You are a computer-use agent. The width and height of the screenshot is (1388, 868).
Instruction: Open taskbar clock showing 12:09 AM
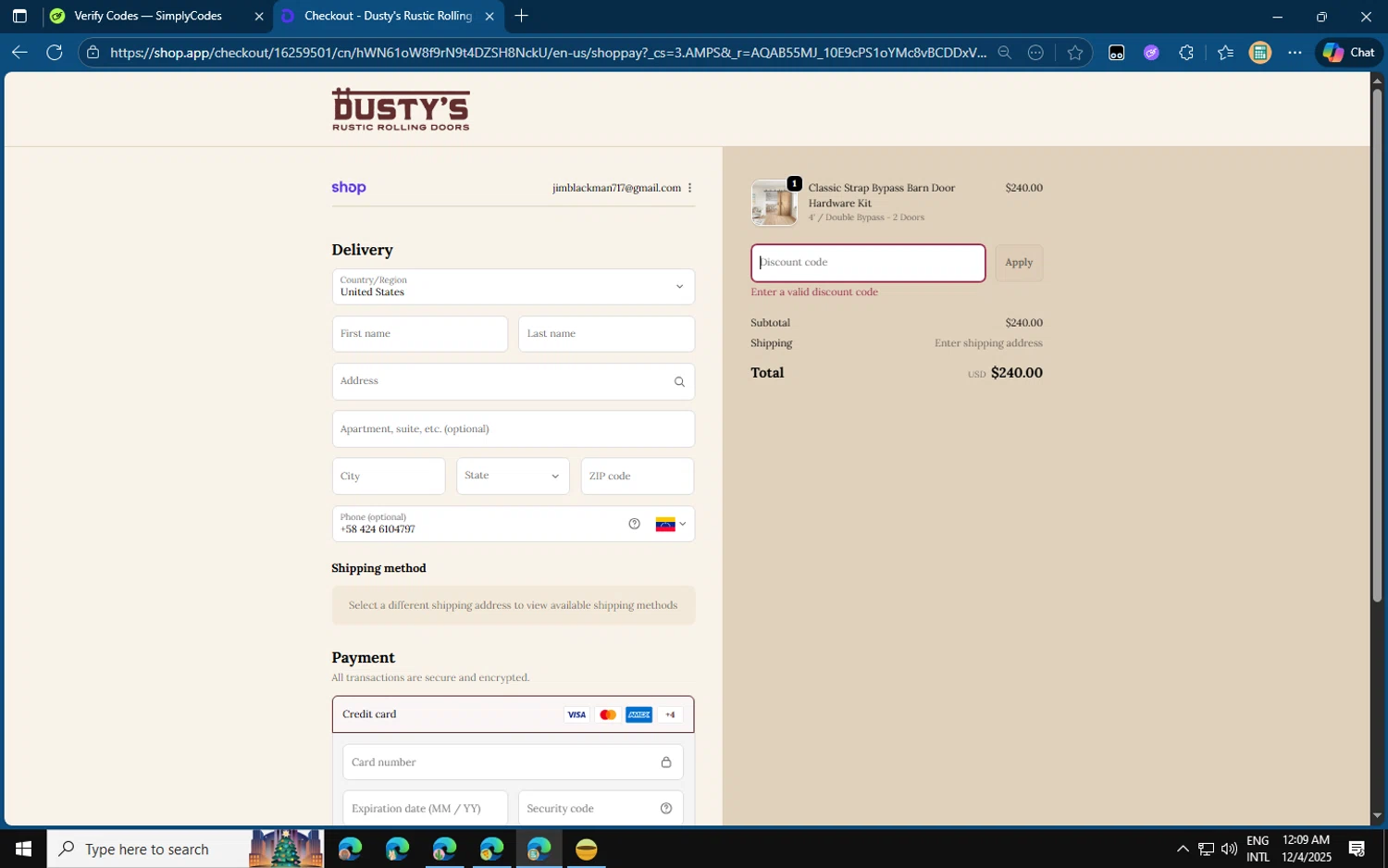pyautogui.click(x=1307, y=849)
